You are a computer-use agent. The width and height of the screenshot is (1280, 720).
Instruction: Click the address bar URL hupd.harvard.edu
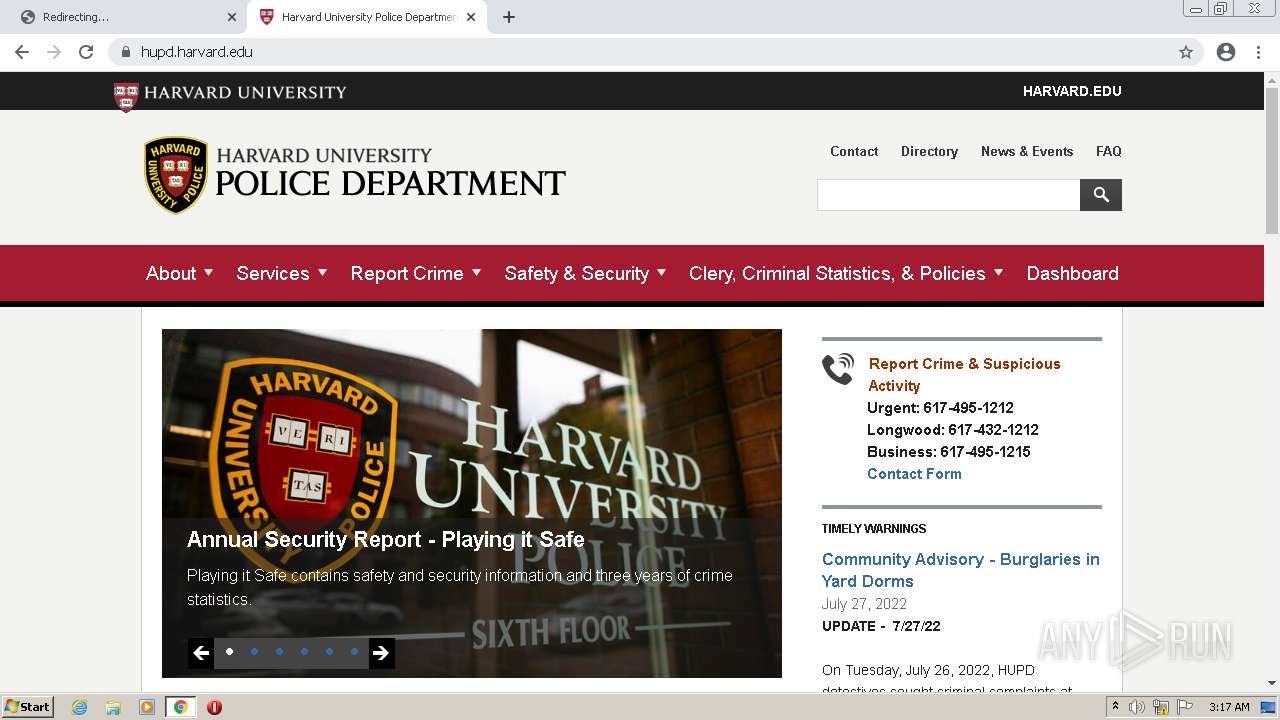[x=196, y=52]
